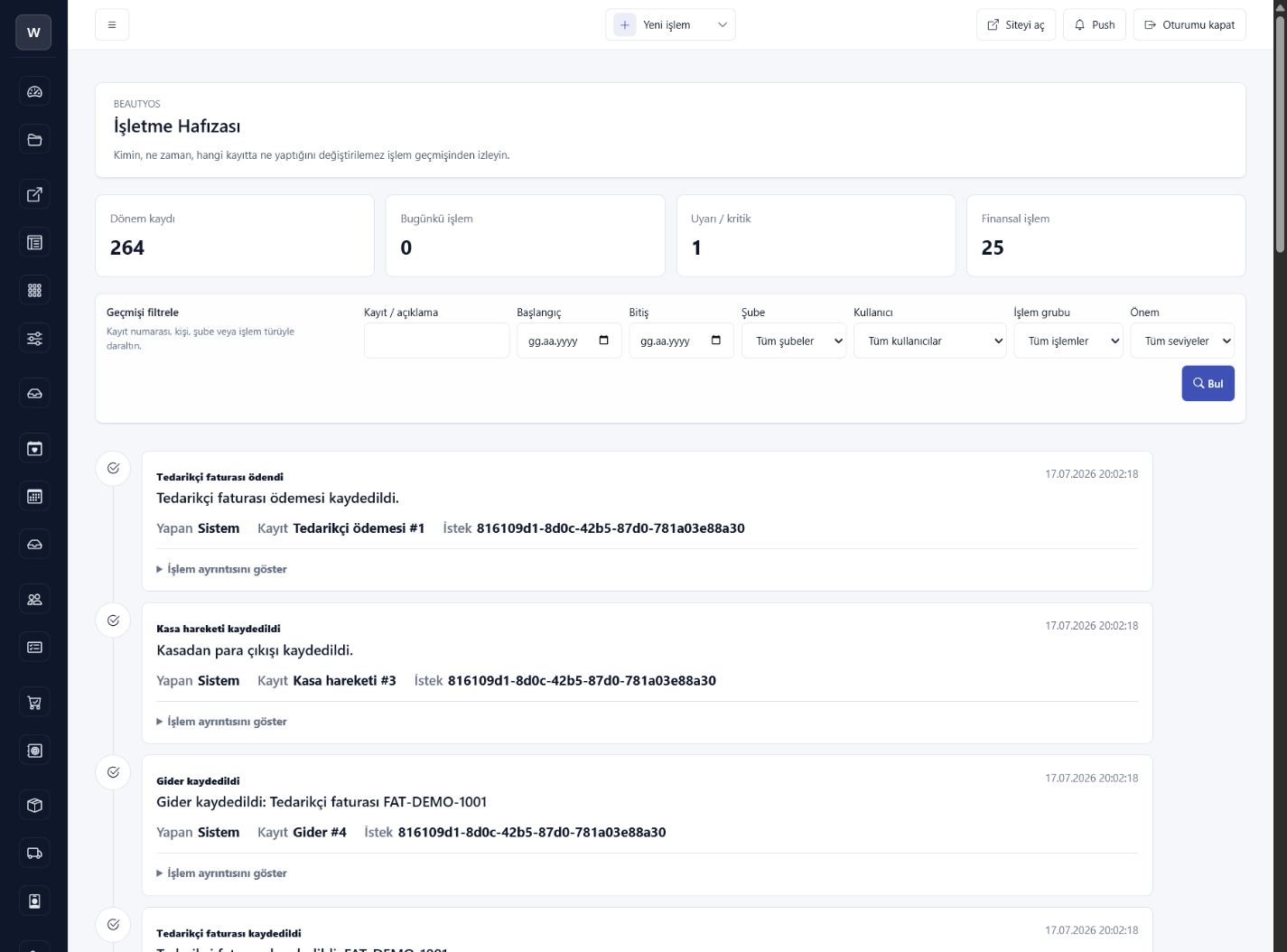The width and height of the screenshot is (1287, 952).
Task: Click check icon beside Kasa hareketi kaydedildi entry
Action: (x=113, y=621)
